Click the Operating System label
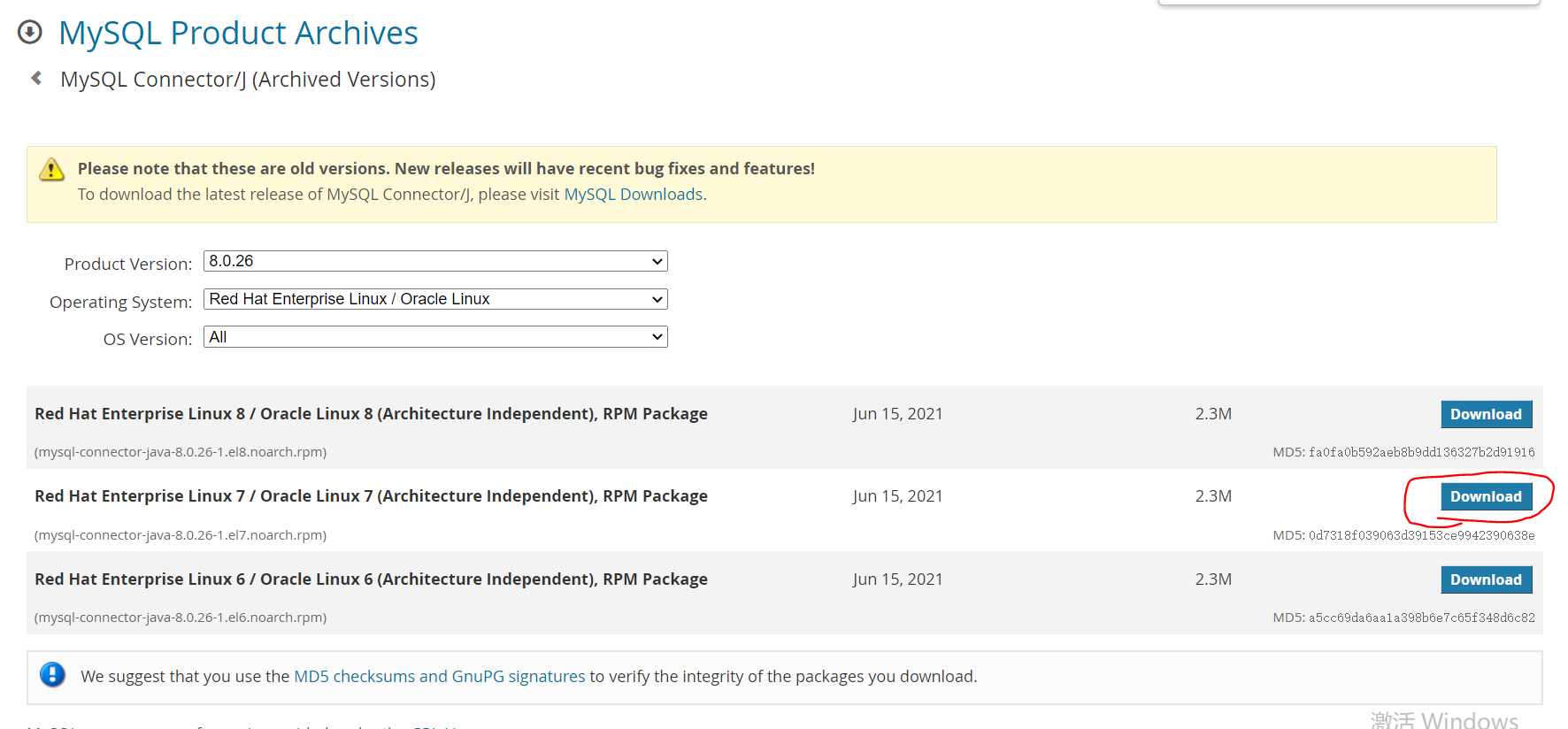1568x729 pixels. point(120,302)
